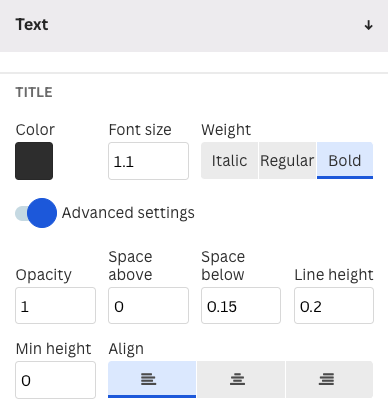Toggle off the Advanced settings switch
Image resolution: width=388 pixels, height=416 pixels.
pyautogui.click(x=36, y=213)
